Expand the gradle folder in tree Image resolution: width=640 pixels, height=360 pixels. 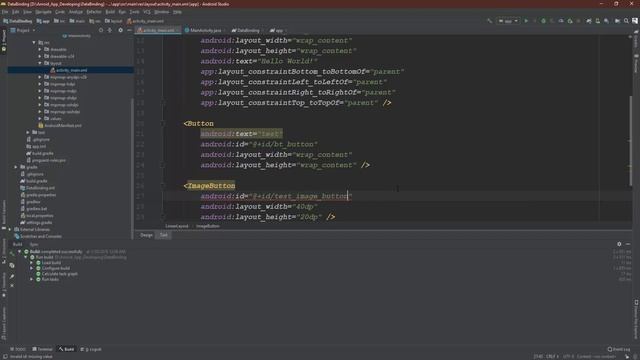point(16,167)
